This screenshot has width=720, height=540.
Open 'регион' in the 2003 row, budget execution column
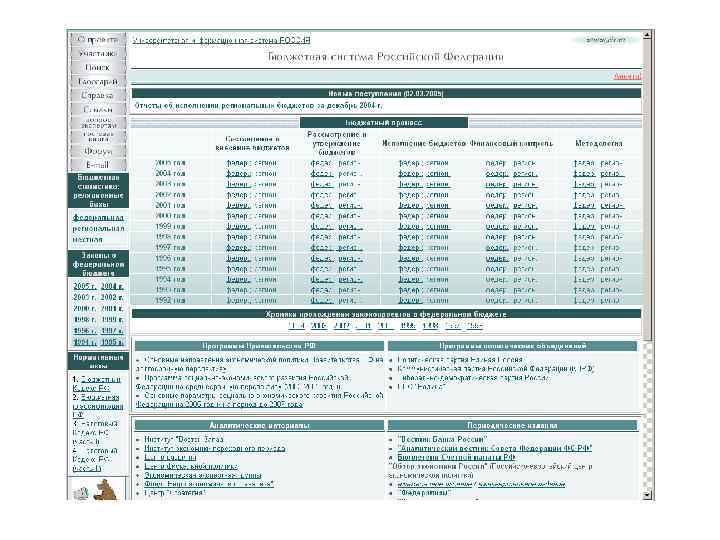pyautogui.click(x=438, y=184)
